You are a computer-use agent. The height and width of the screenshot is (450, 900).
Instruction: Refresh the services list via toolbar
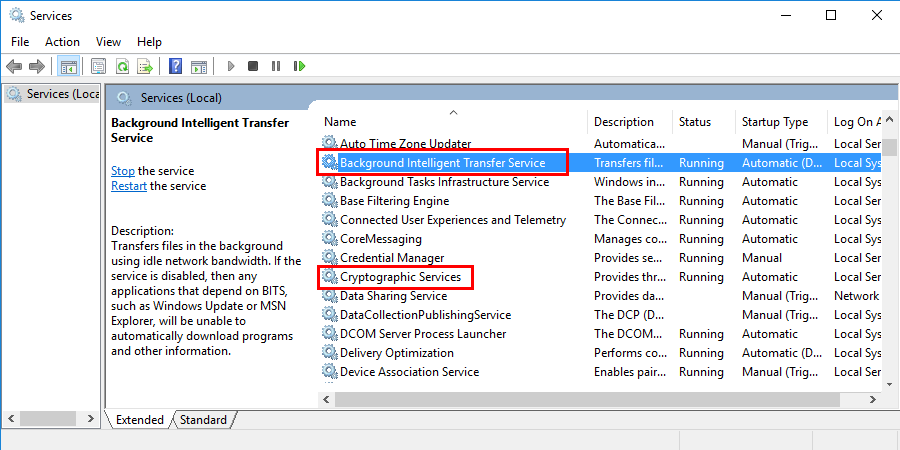pyautogui.click(x=122, y=67)
